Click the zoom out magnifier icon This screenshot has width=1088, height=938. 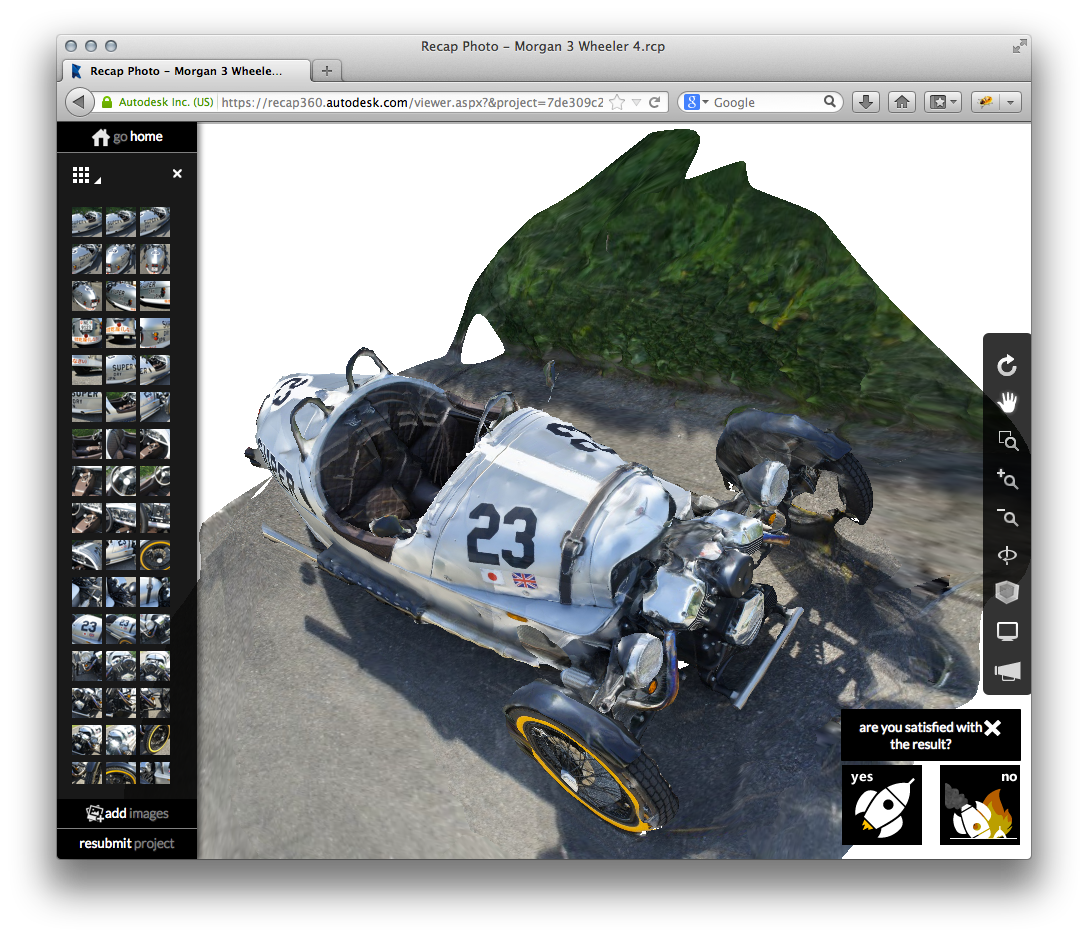tap(1007, 517)
